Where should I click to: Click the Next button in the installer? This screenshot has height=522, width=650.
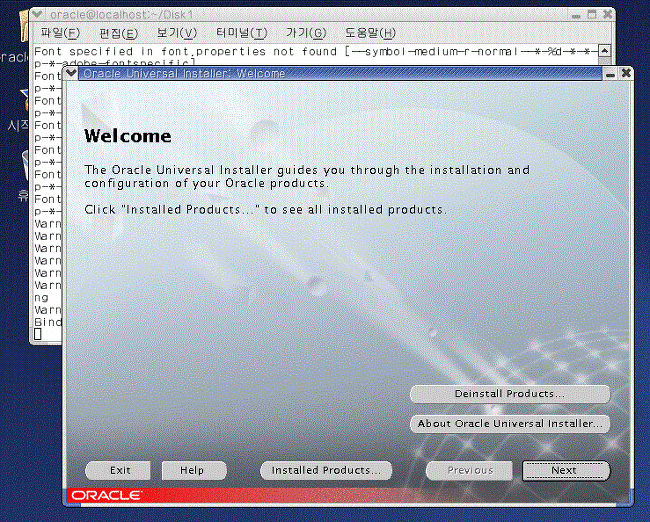tap(566, 471)
